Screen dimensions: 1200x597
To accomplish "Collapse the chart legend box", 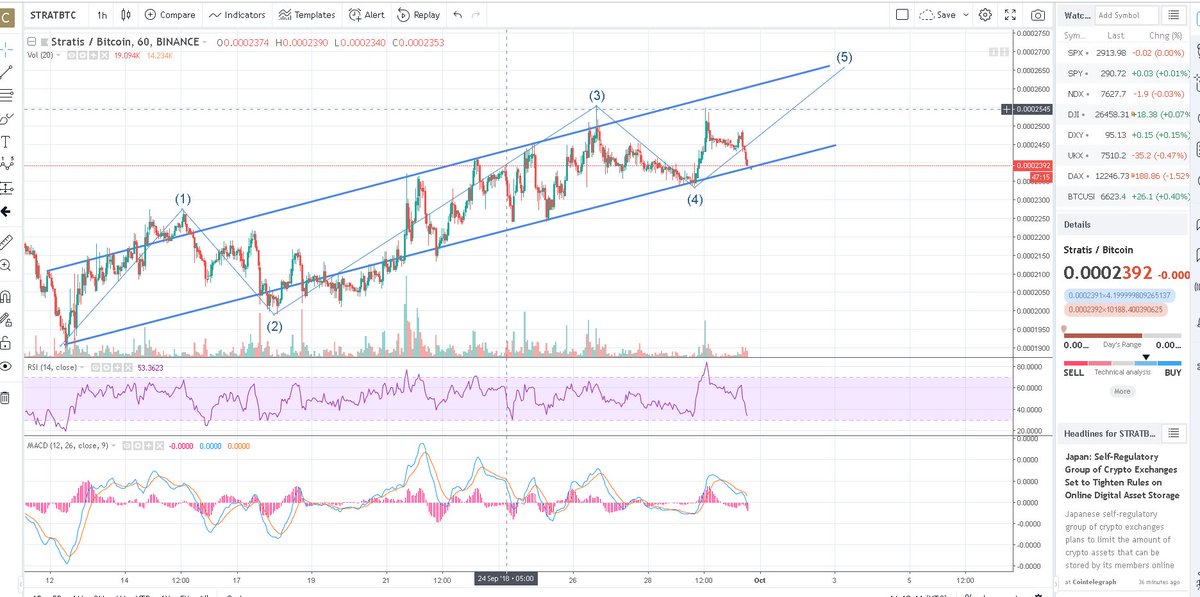I will coord(31,42).
